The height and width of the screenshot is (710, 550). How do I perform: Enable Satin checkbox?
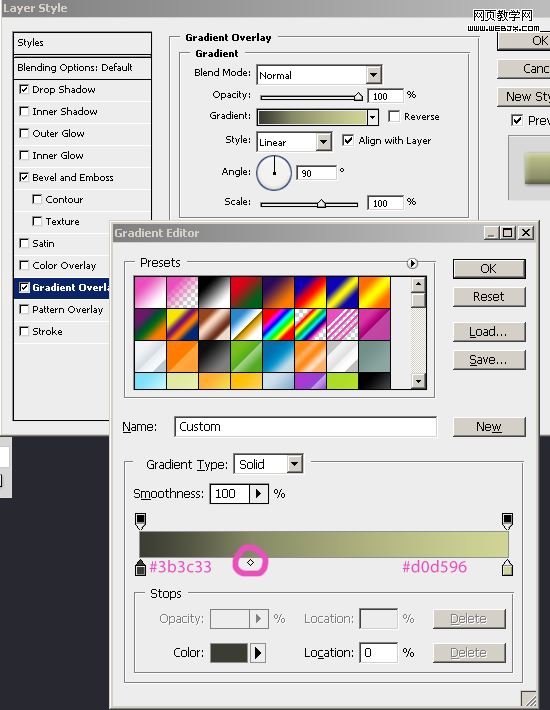click(24, 243)
